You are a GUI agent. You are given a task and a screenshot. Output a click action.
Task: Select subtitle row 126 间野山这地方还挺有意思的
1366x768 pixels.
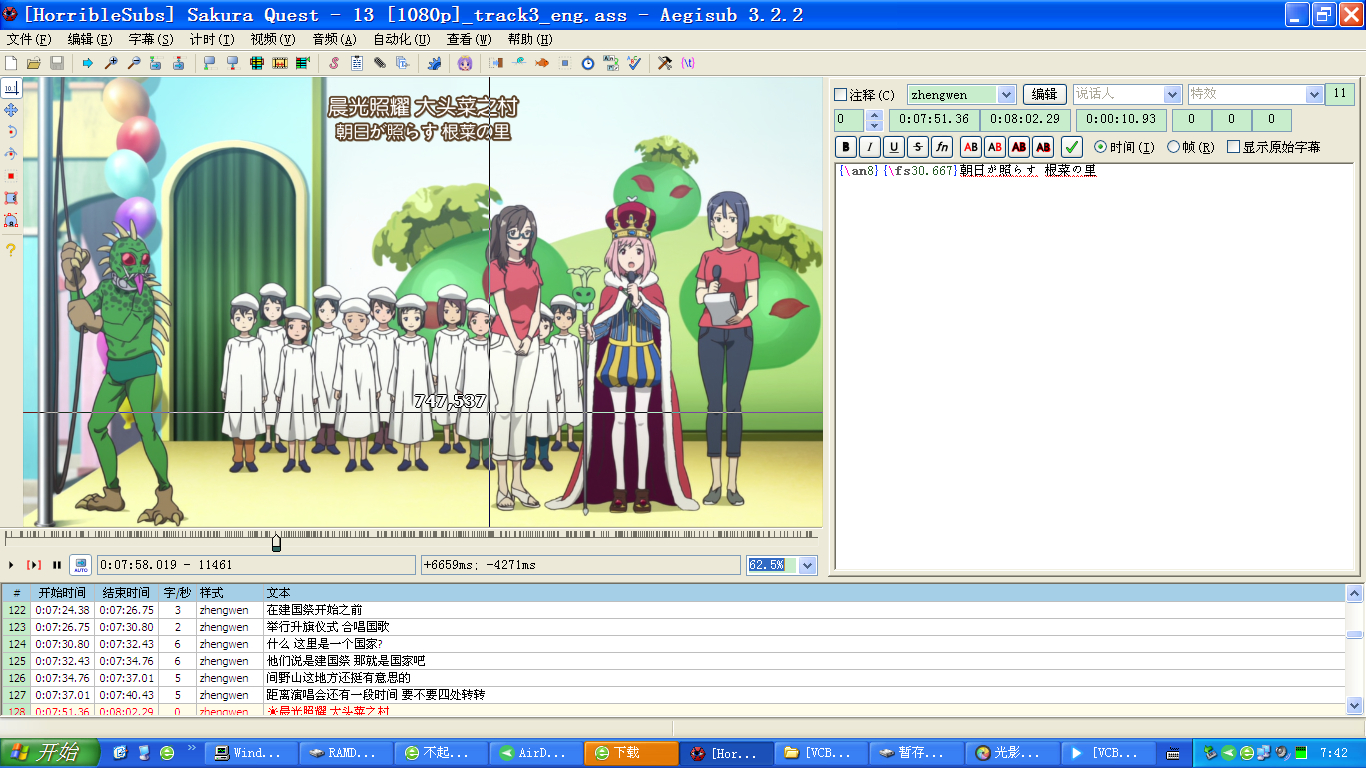click(673, 678)
